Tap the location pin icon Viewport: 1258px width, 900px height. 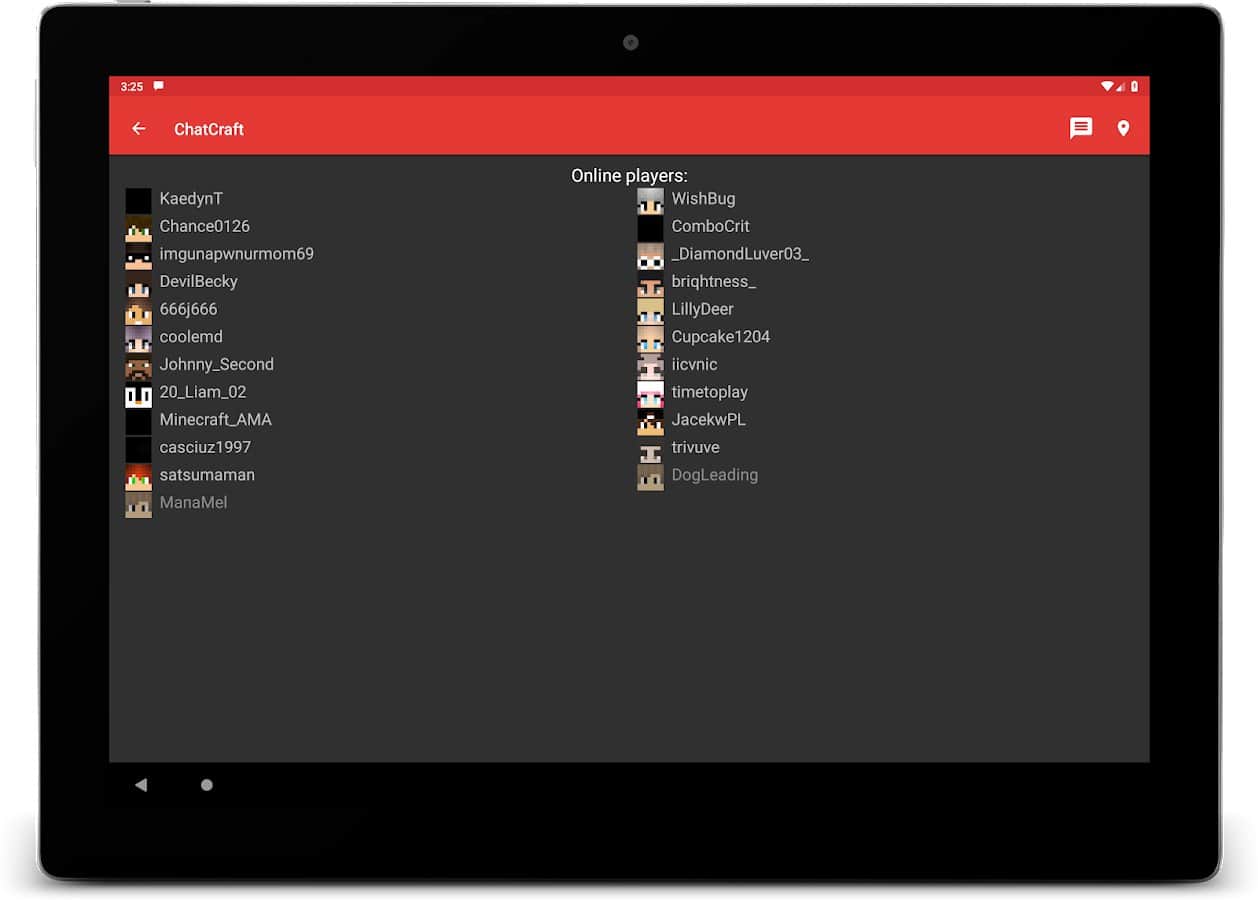click(x=1123, y=128)
